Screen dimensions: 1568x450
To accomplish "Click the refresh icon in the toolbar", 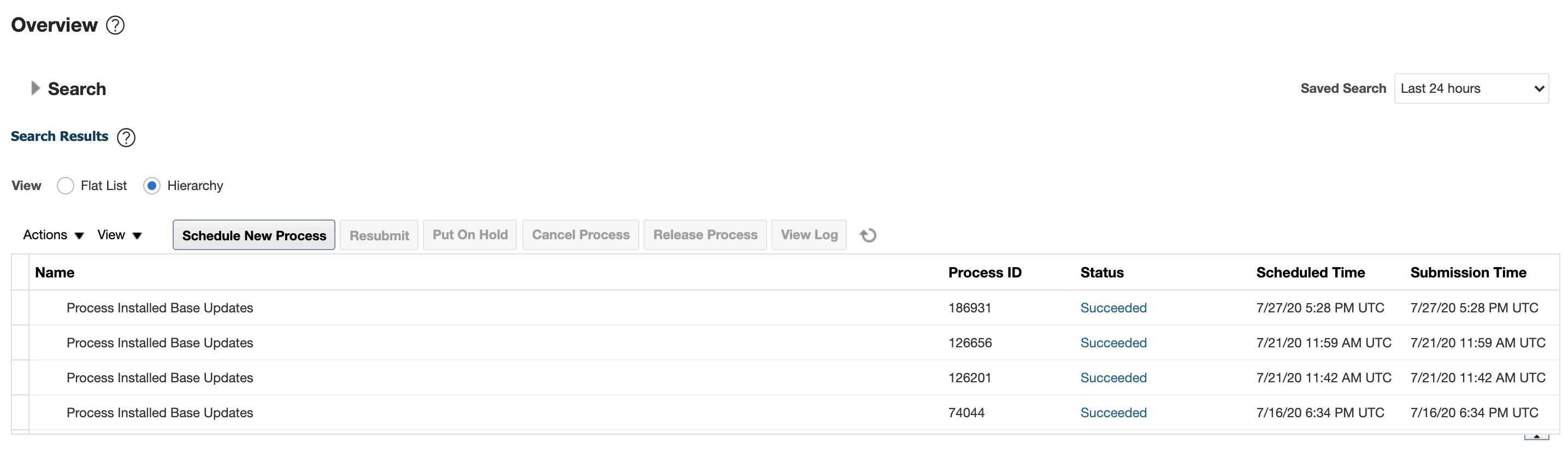I will [868, 235].
